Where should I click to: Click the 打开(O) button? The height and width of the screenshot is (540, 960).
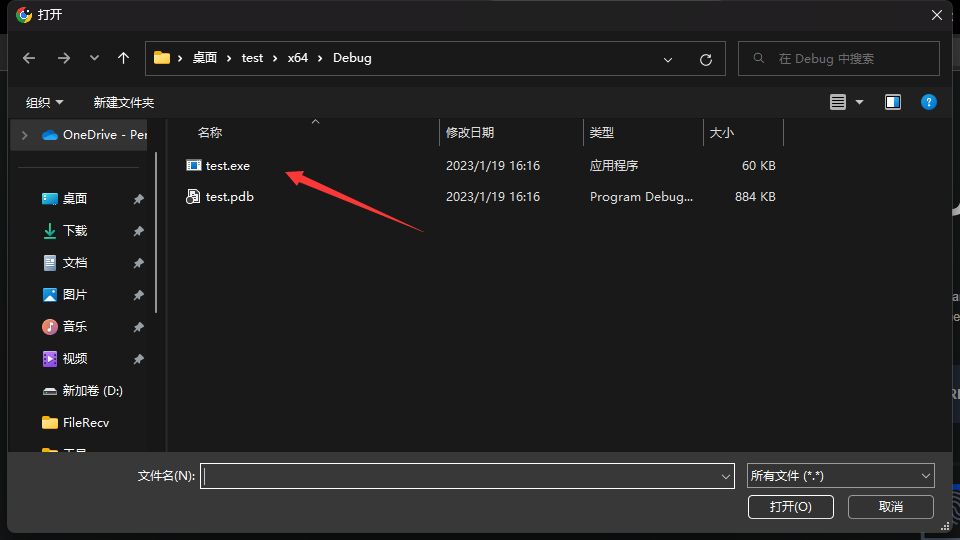click(790, 507)
